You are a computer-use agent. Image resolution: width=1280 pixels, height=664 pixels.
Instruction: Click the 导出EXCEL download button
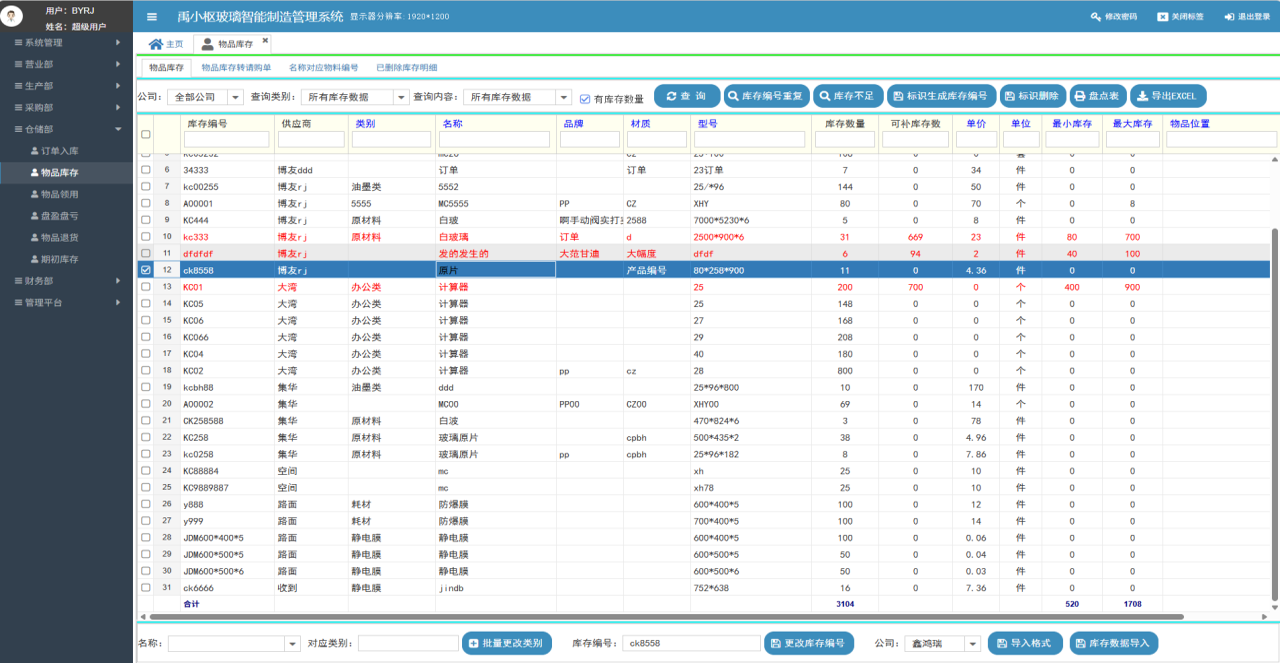point(1168,96)
